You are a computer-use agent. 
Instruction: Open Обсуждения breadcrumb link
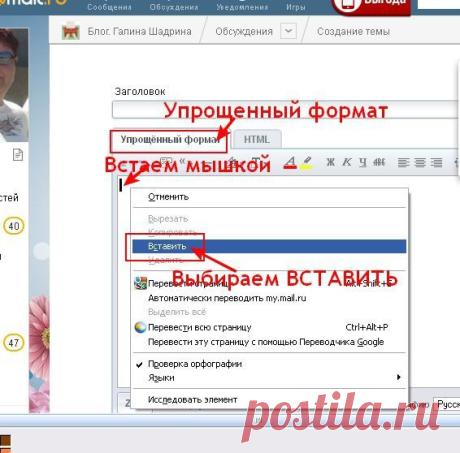point(244,31)
